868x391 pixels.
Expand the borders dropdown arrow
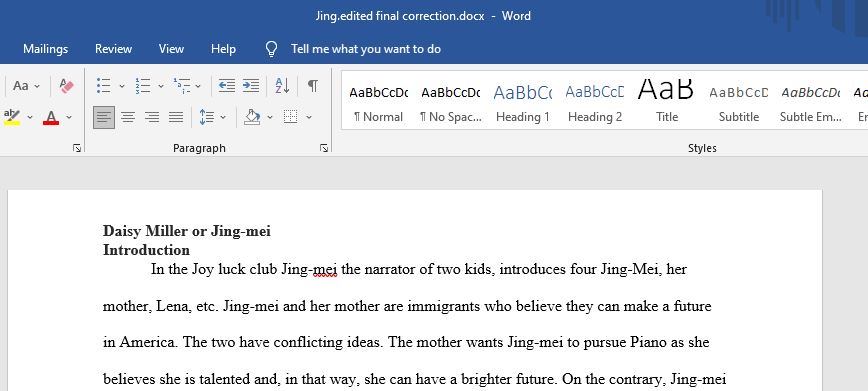(x=309, y=117)
